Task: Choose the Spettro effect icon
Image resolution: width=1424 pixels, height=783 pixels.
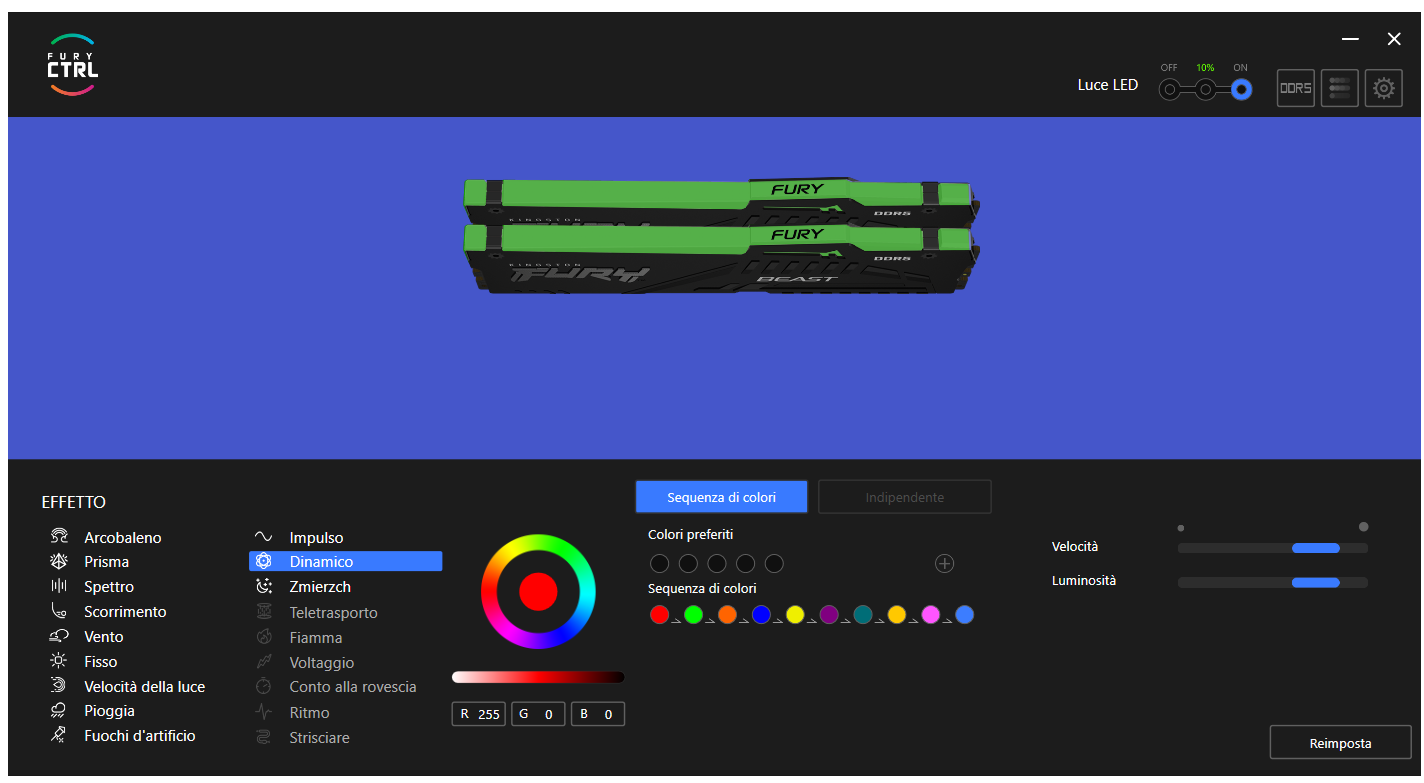Action: 60,587
